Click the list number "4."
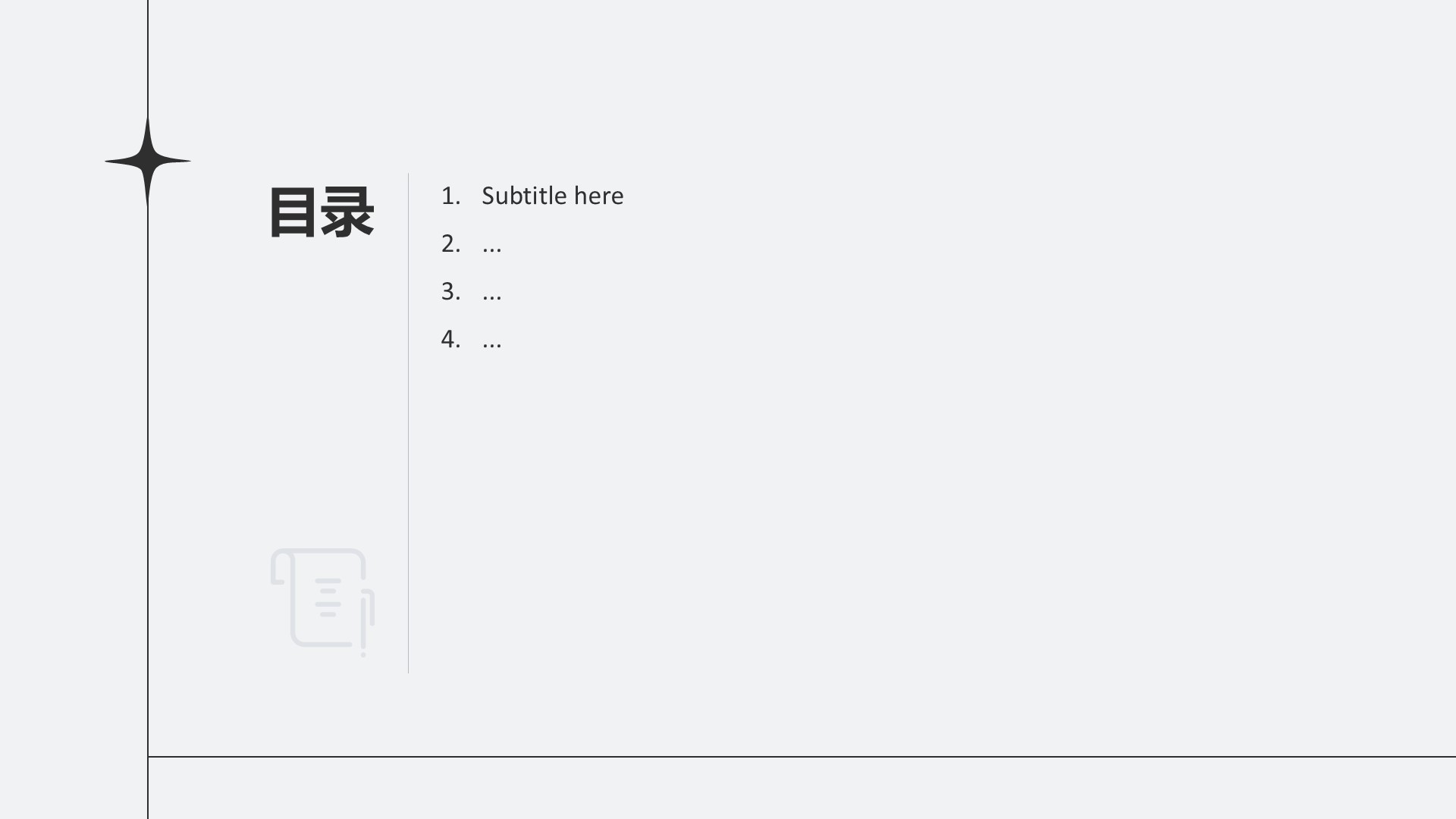This screenshot has height=819, width=1456. (450, 339)
